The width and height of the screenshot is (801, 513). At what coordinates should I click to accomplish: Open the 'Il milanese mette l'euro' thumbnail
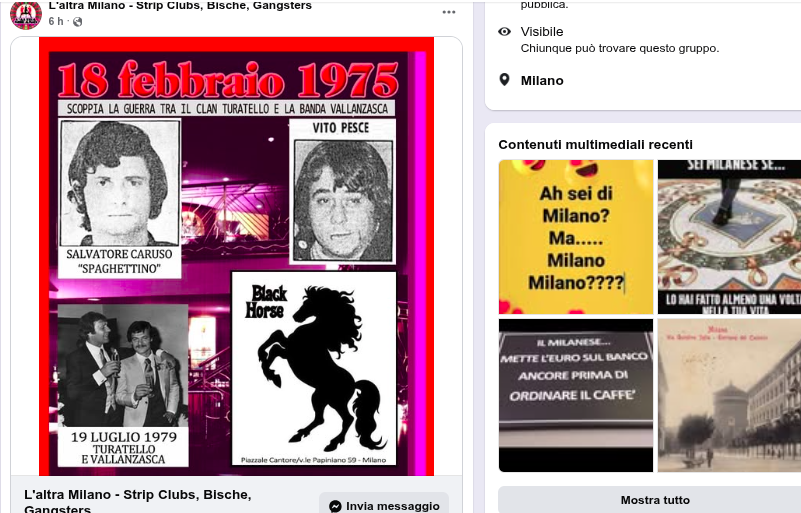(576, 395)
